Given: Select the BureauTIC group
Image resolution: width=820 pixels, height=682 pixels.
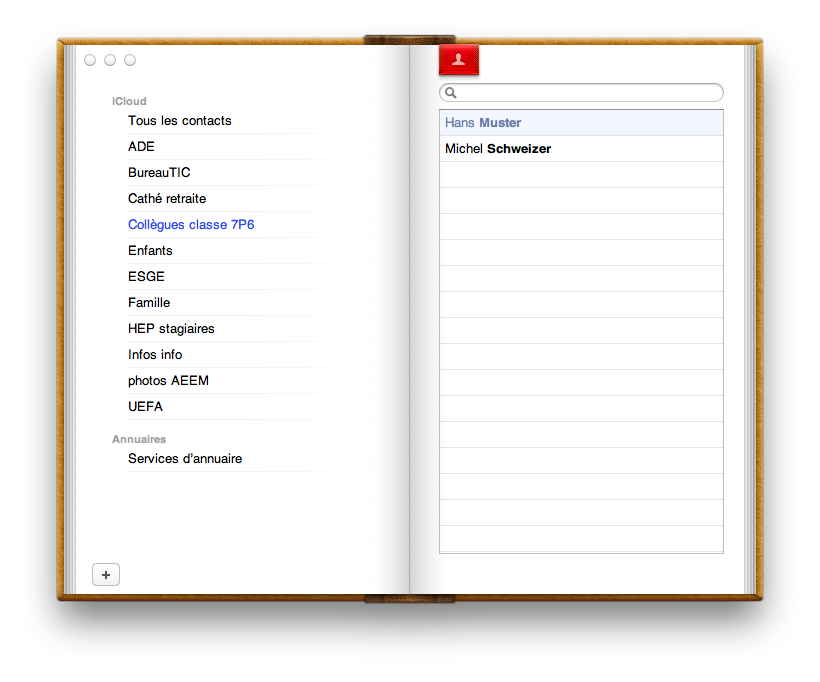Looking at the screenshot, I should pyautogui.click(x=159, y=173).
